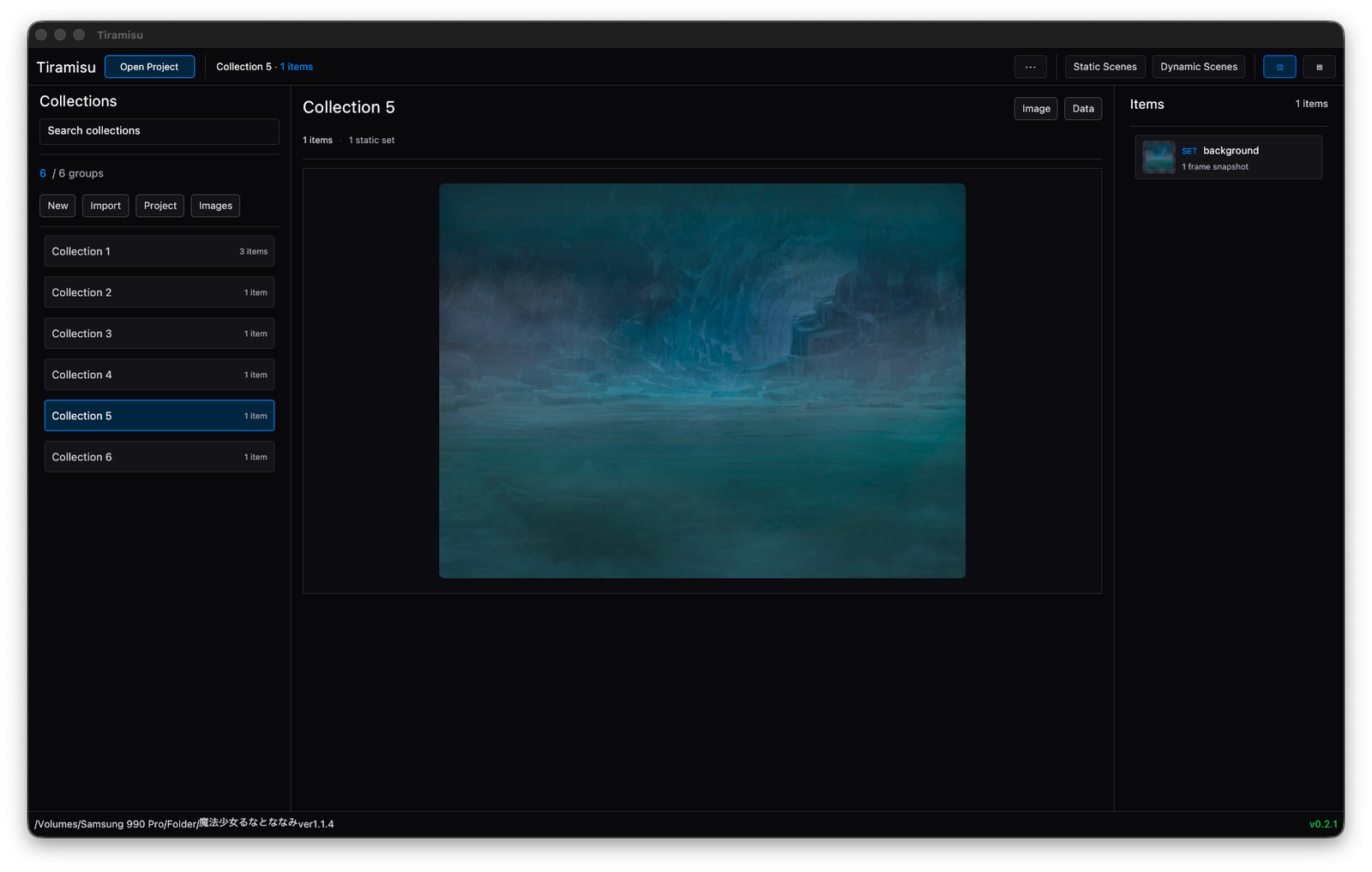Screen dimensions: 1372x872
Task: Switch to table layout view
Action: [x=1319, y=66]
